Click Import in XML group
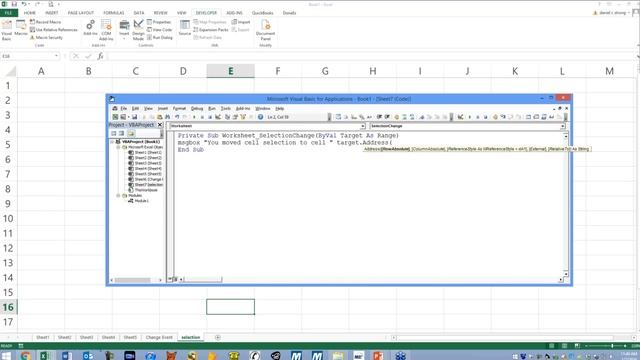This screenshot has height=360, width=640. coord(241,22)
